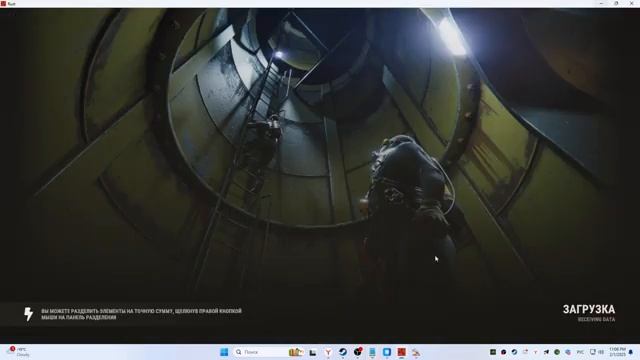Click the dark green tray icon
Viewport: 640px width, 360px height.
pyautogui.click(x=493, y=352)
